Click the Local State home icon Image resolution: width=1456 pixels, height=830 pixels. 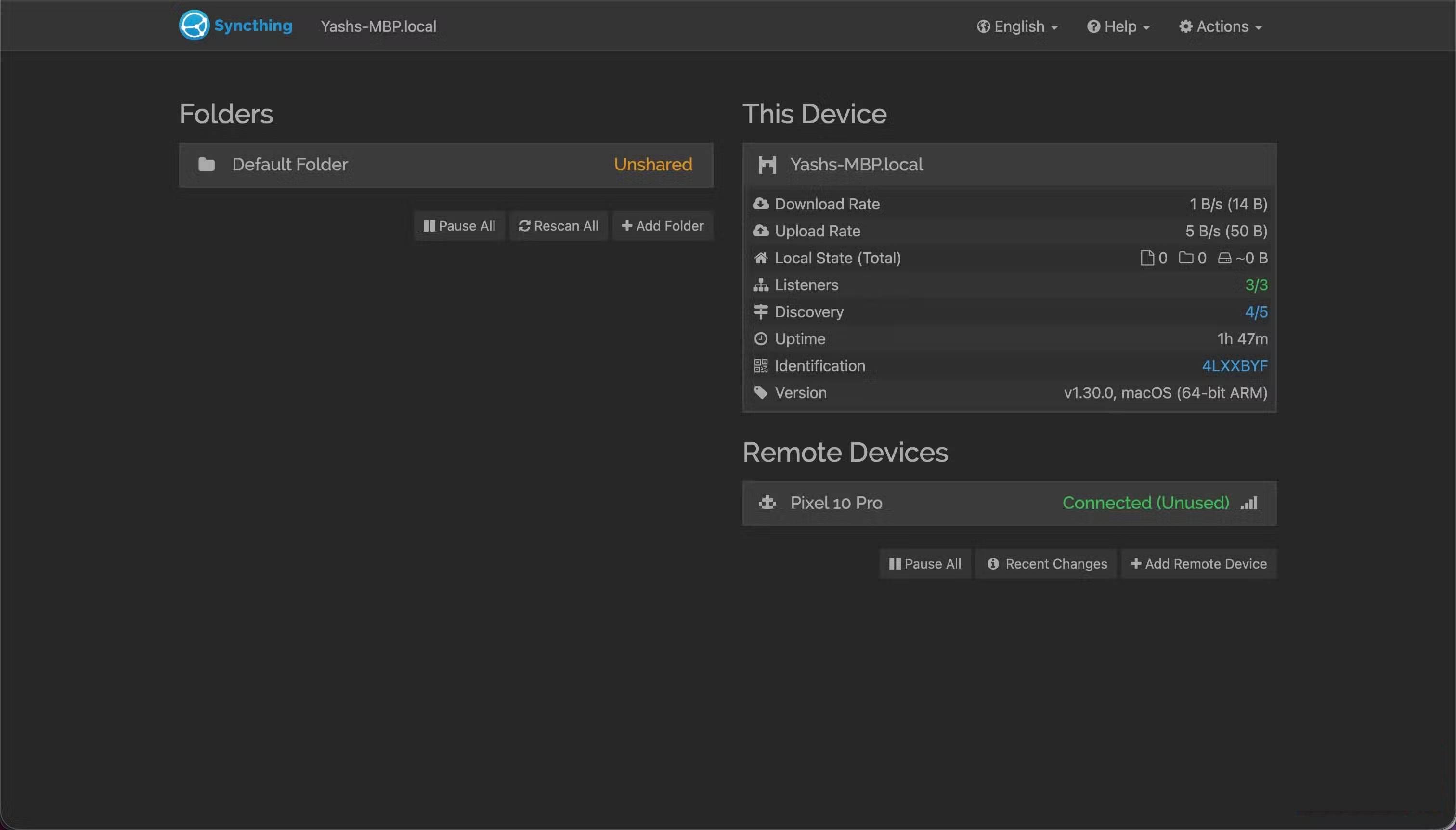click(761, 258)
